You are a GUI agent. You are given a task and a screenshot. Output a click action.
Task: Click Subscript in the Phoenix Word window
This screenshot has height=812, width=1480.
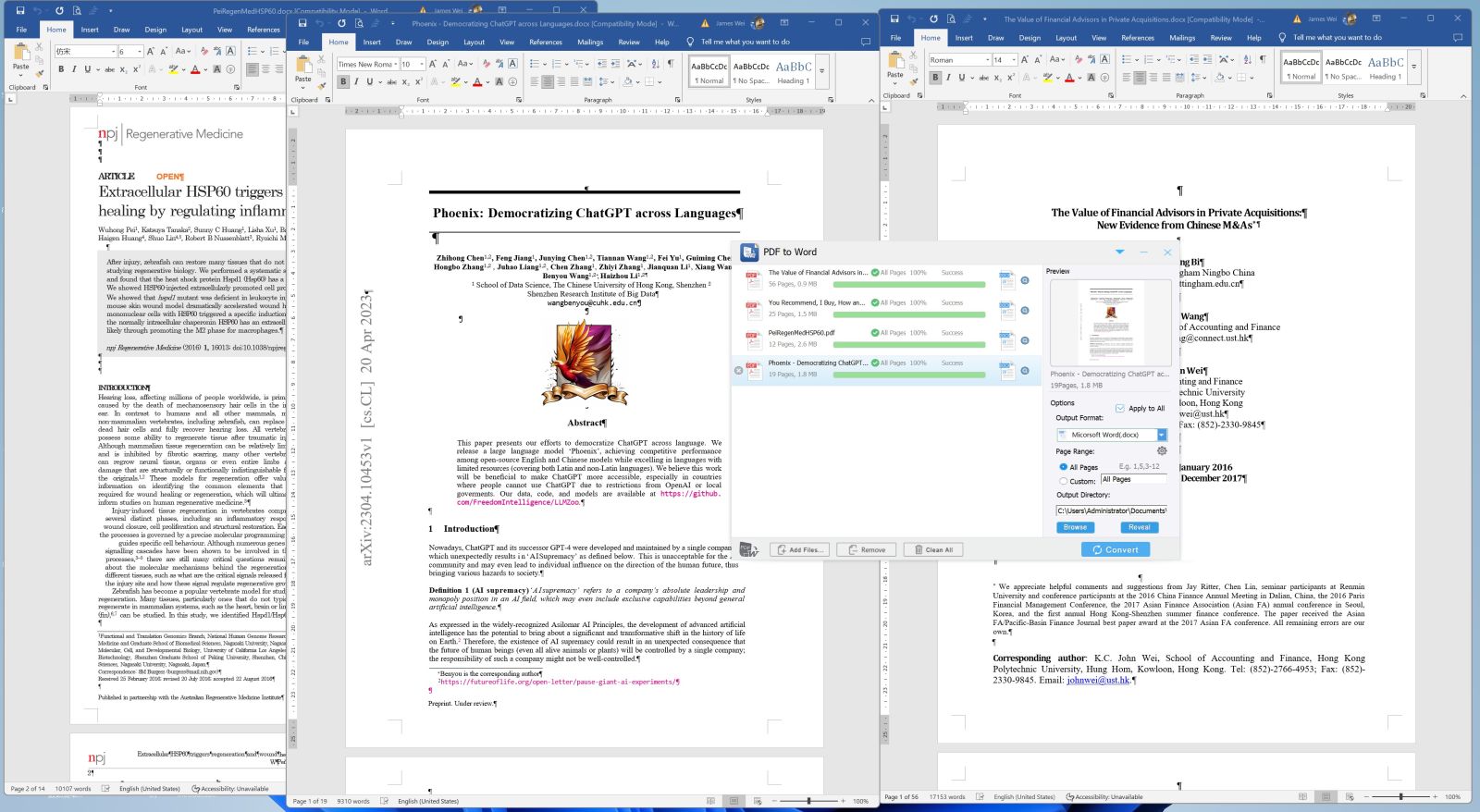pyautogui.click(x=405, y=81)
